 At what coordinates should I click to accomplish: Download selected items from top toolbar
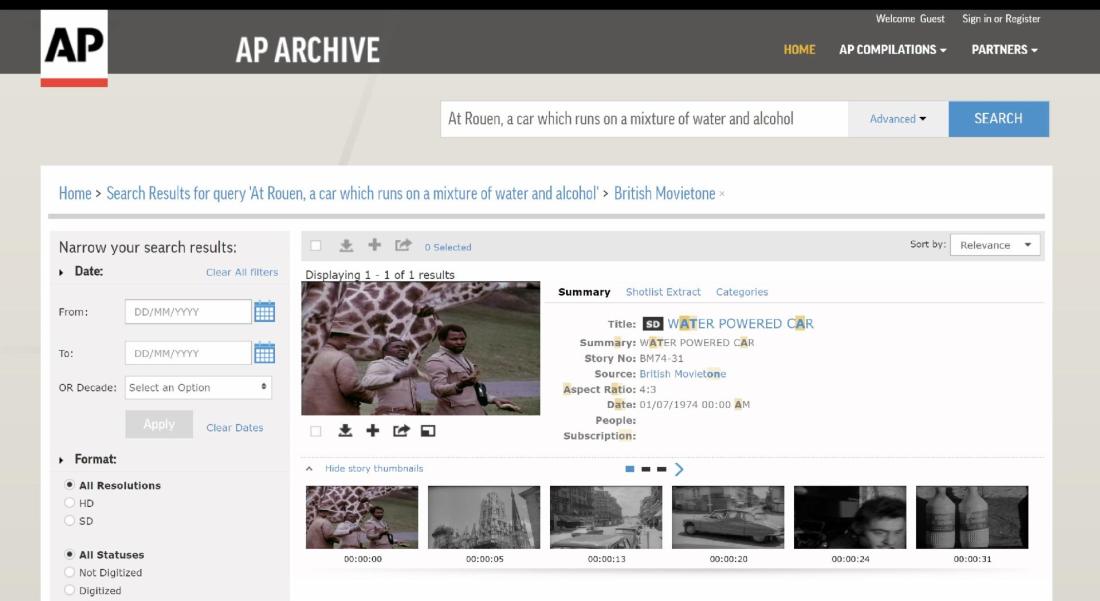(346, 245)
